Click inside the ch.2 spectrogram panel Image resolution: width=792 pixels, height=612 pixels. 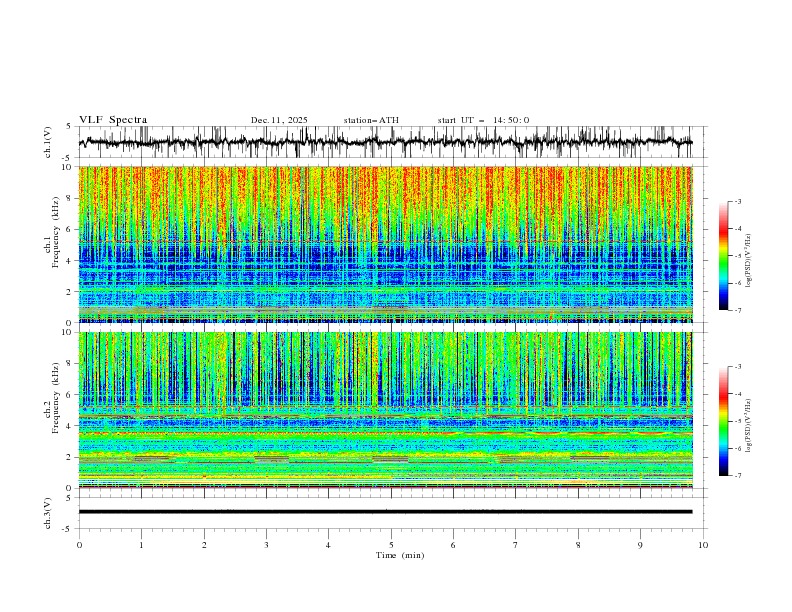point(385,410)
